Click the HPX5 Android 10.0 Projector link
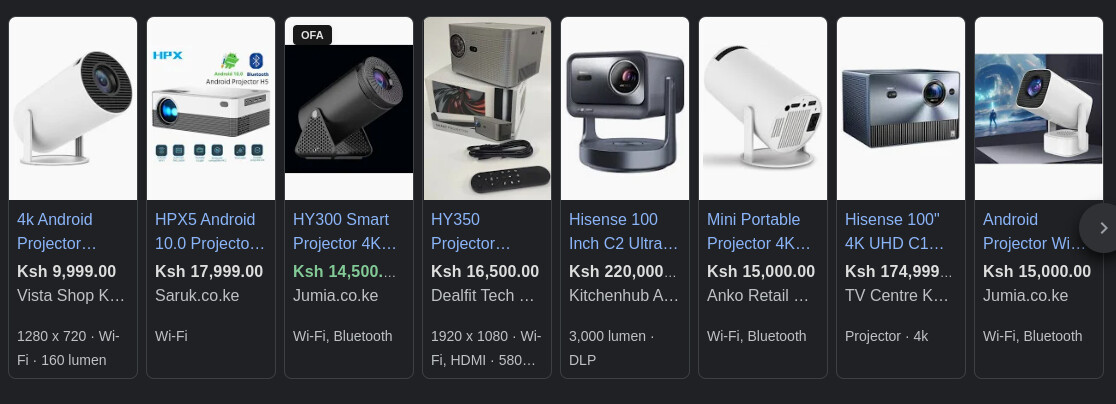The height and width of the screenshot is (404, 1116). point(210,231)
